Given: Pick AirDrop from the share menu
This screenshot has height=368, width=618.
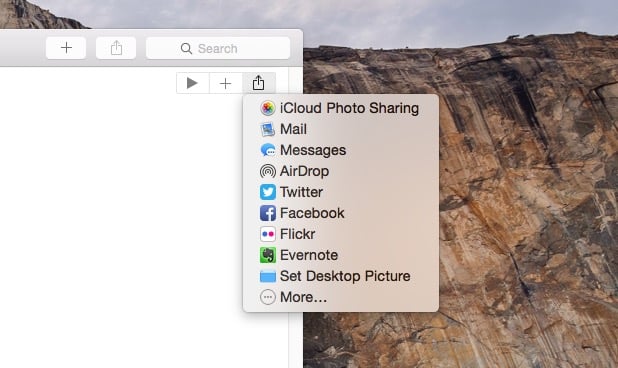Looking at the screenshot, I should click(341, 171).
